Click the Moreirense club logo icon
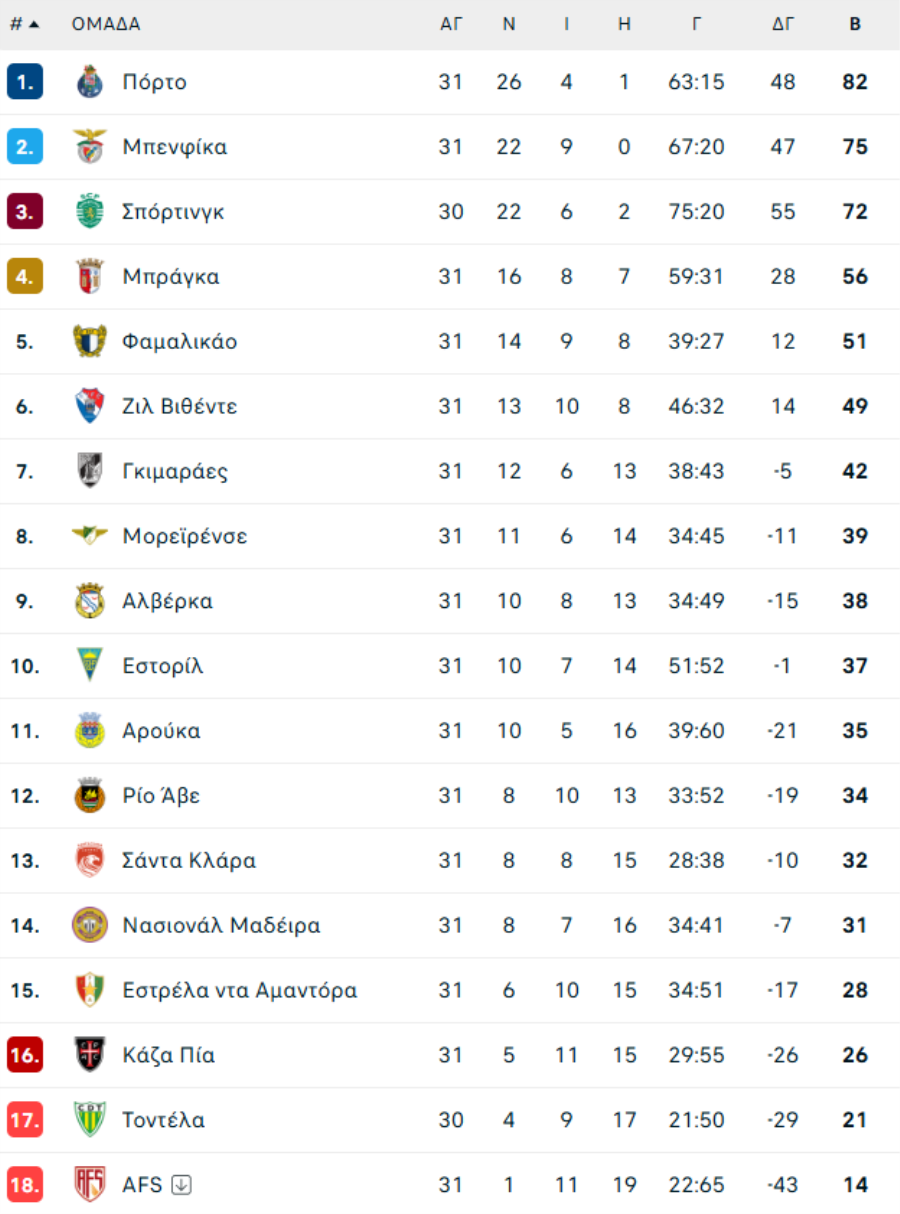This screenshot has height=1214, width=900. [x=90, y=536]
